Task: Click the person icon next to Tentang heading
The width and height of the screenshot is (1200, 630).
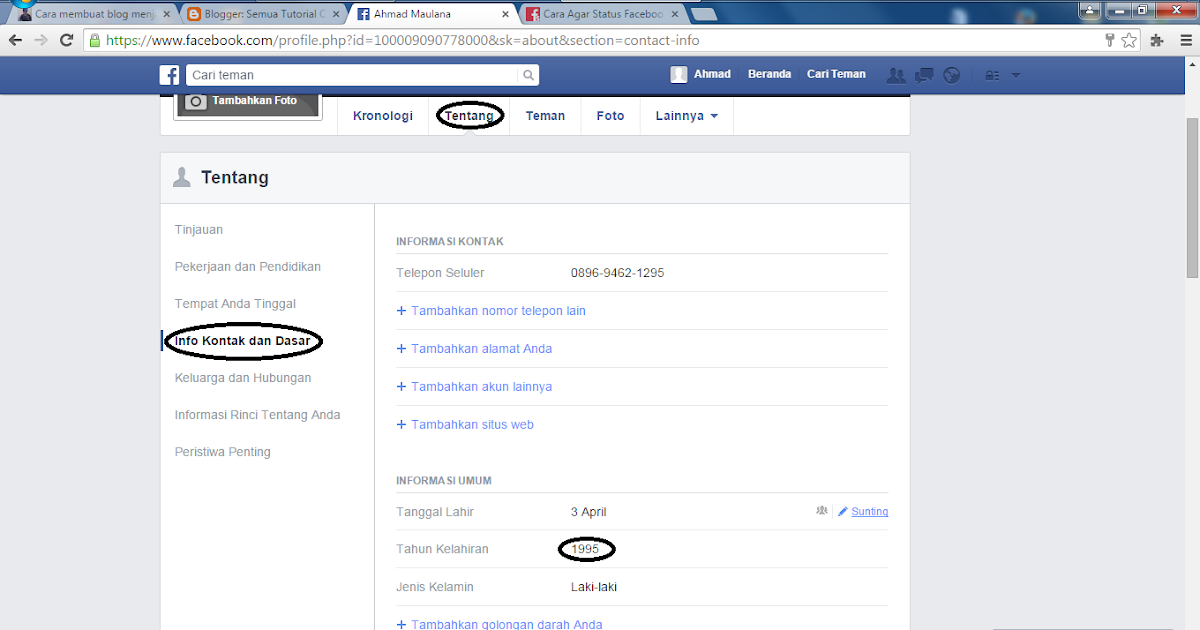Action: pyautogui.click(x=182, y=177)
